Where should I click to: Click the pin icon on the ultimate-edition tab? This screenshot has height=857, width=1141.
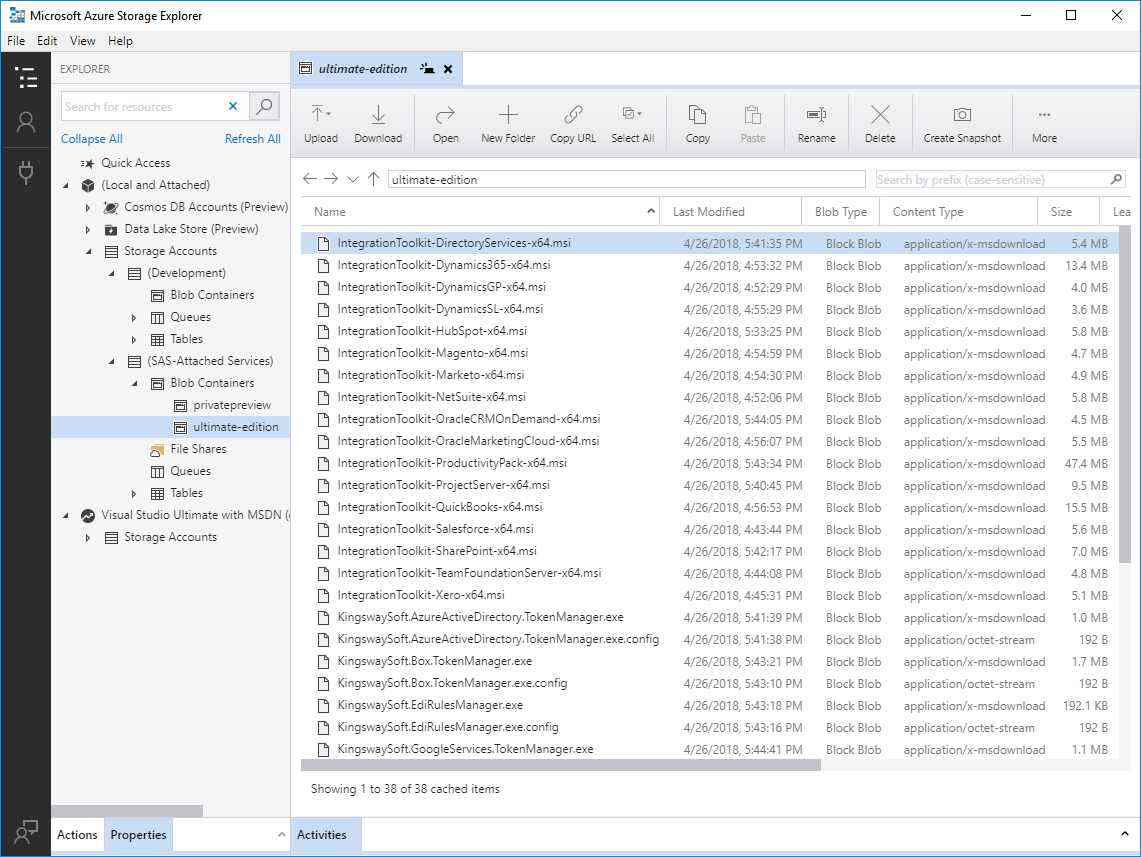click(x=427, y=69)
